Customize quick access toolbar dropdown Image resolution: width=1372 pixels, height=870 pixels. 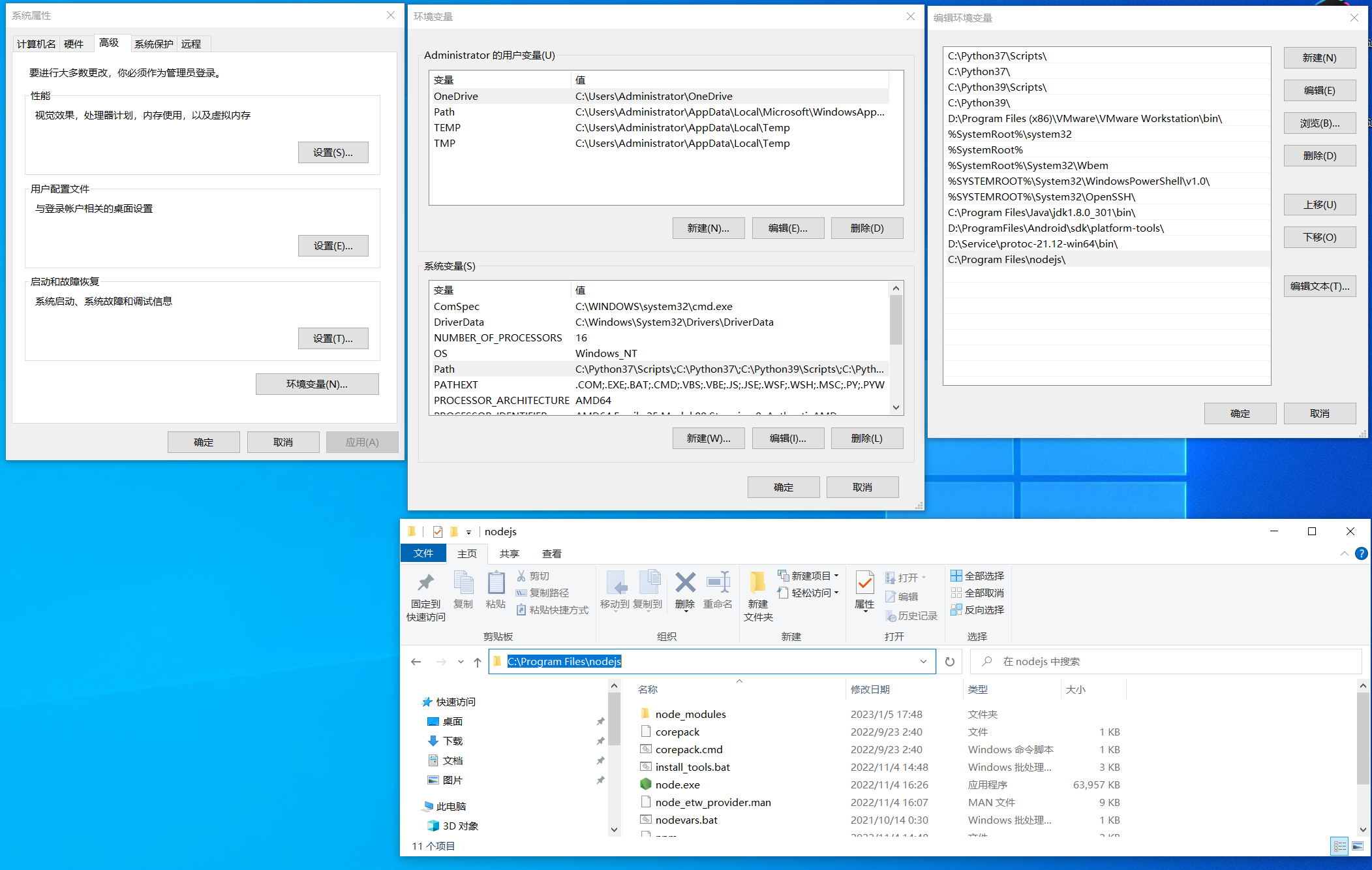(468, 532)
